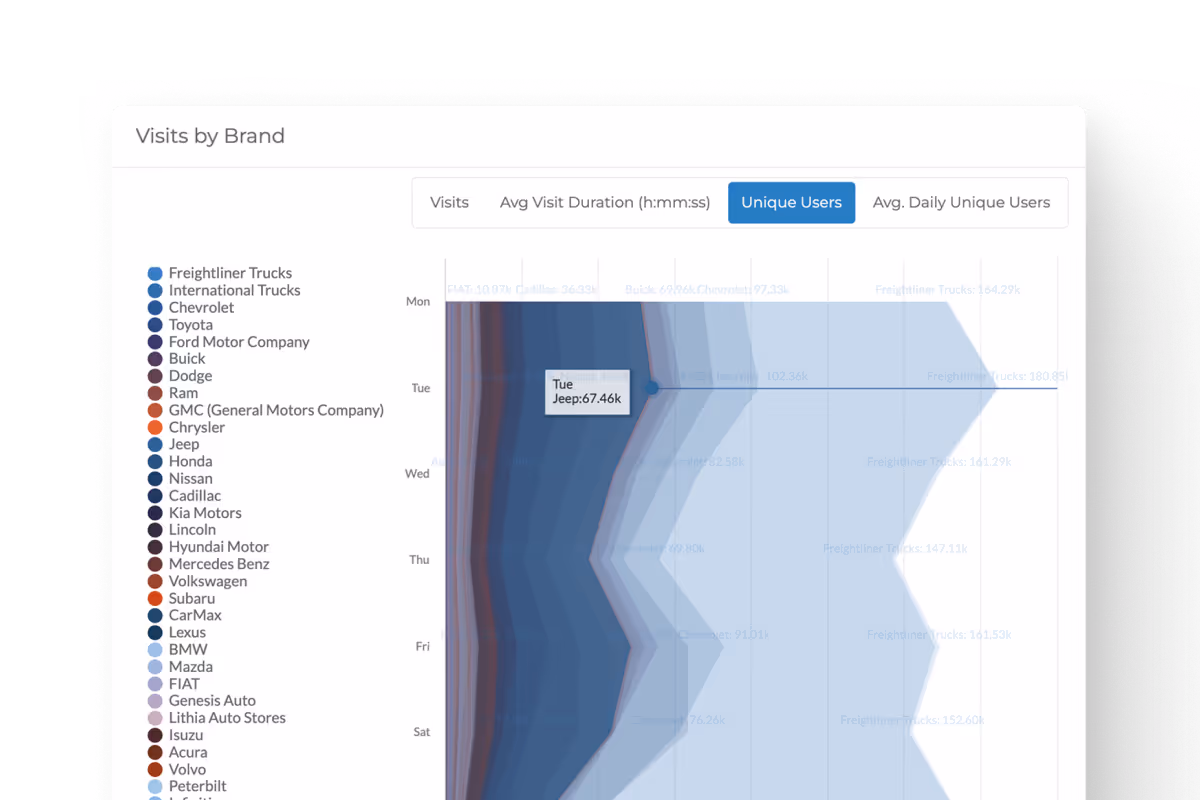Click the Fri axis label

pyautogui.click(x=423, y=646)
